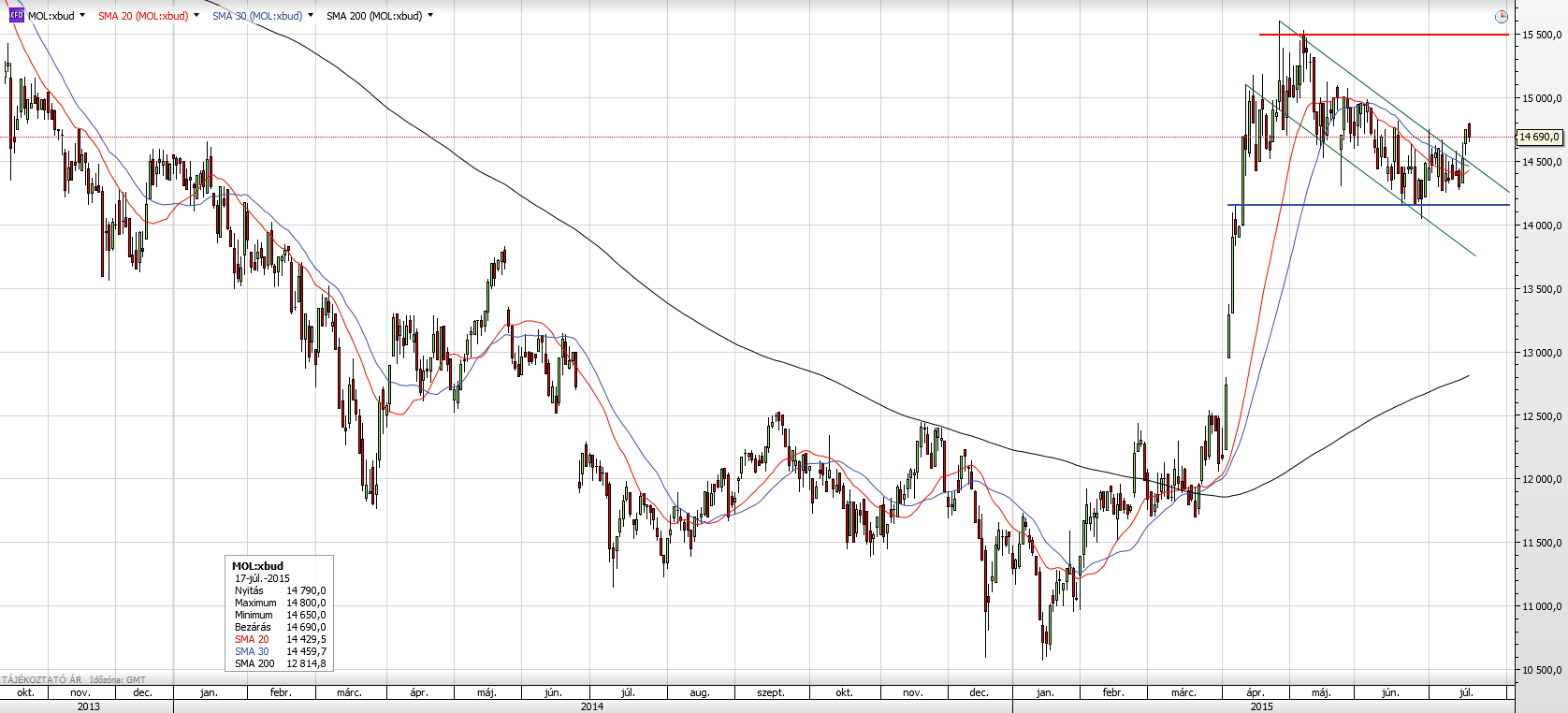Click the SMA 30 14 459,7 info row

pos(280,651)
